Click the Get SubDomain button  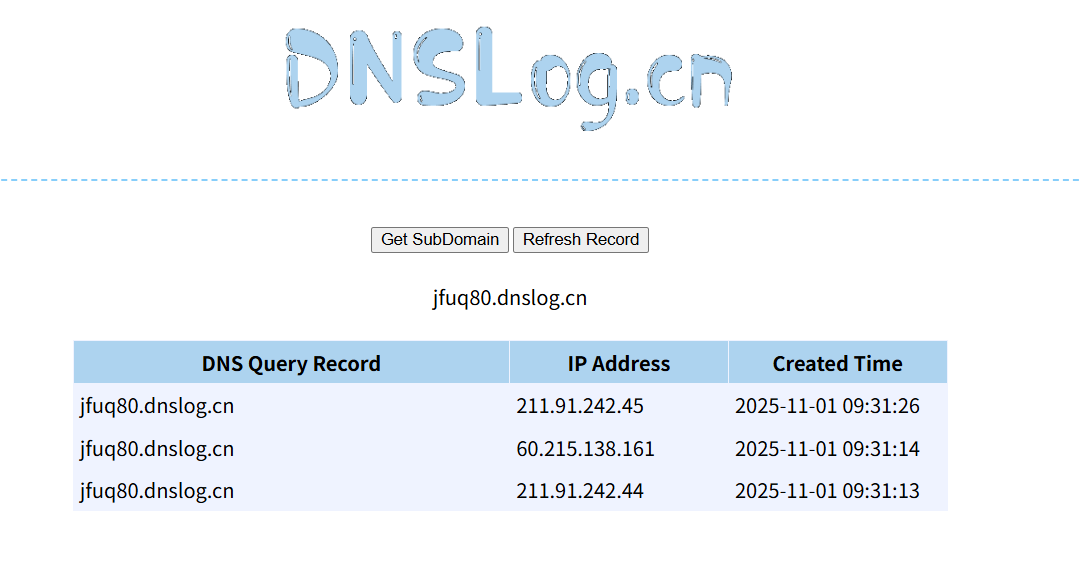[440, 239]
